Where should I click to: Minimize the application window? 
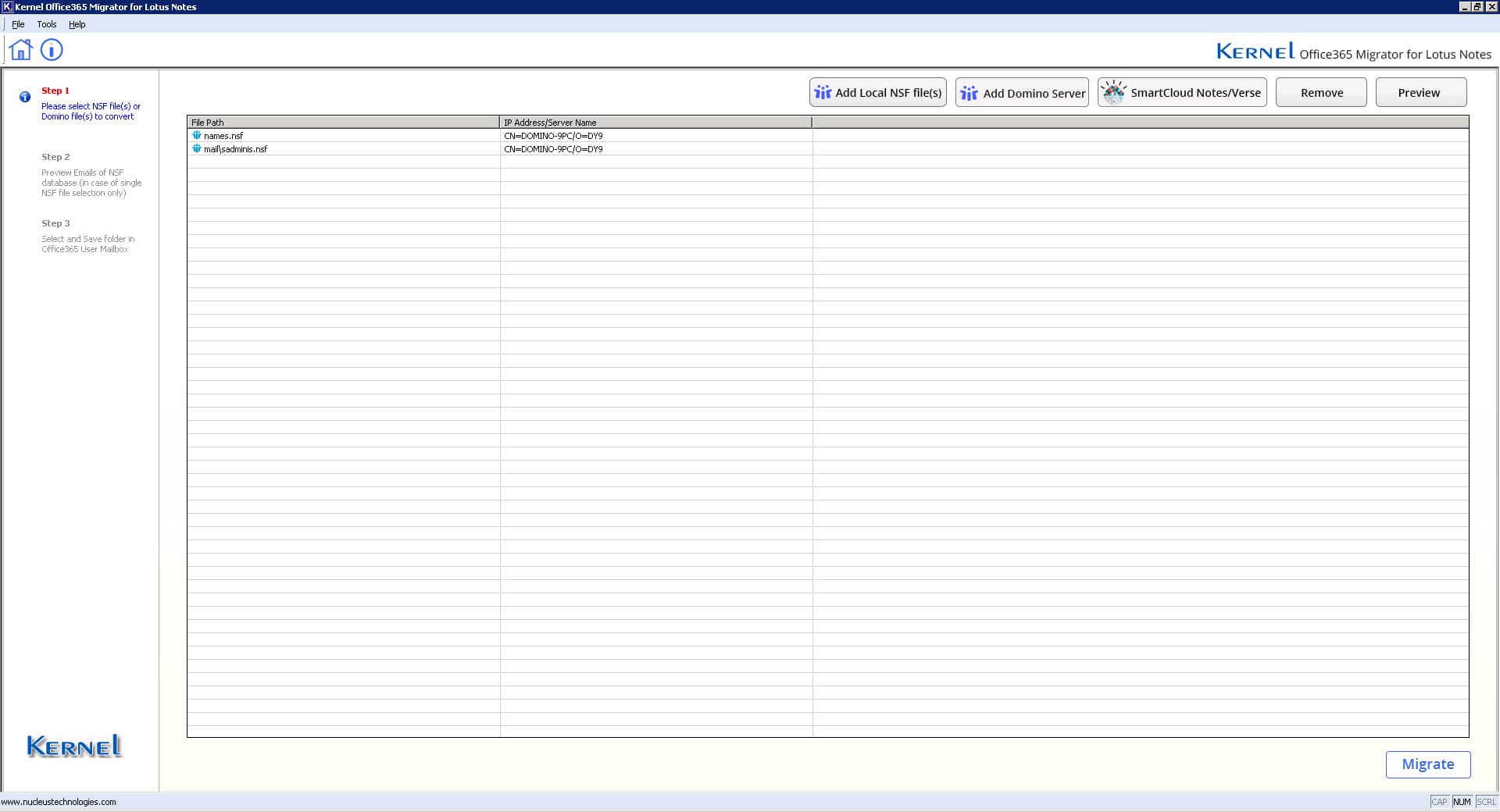click(x=1465, y=7)
